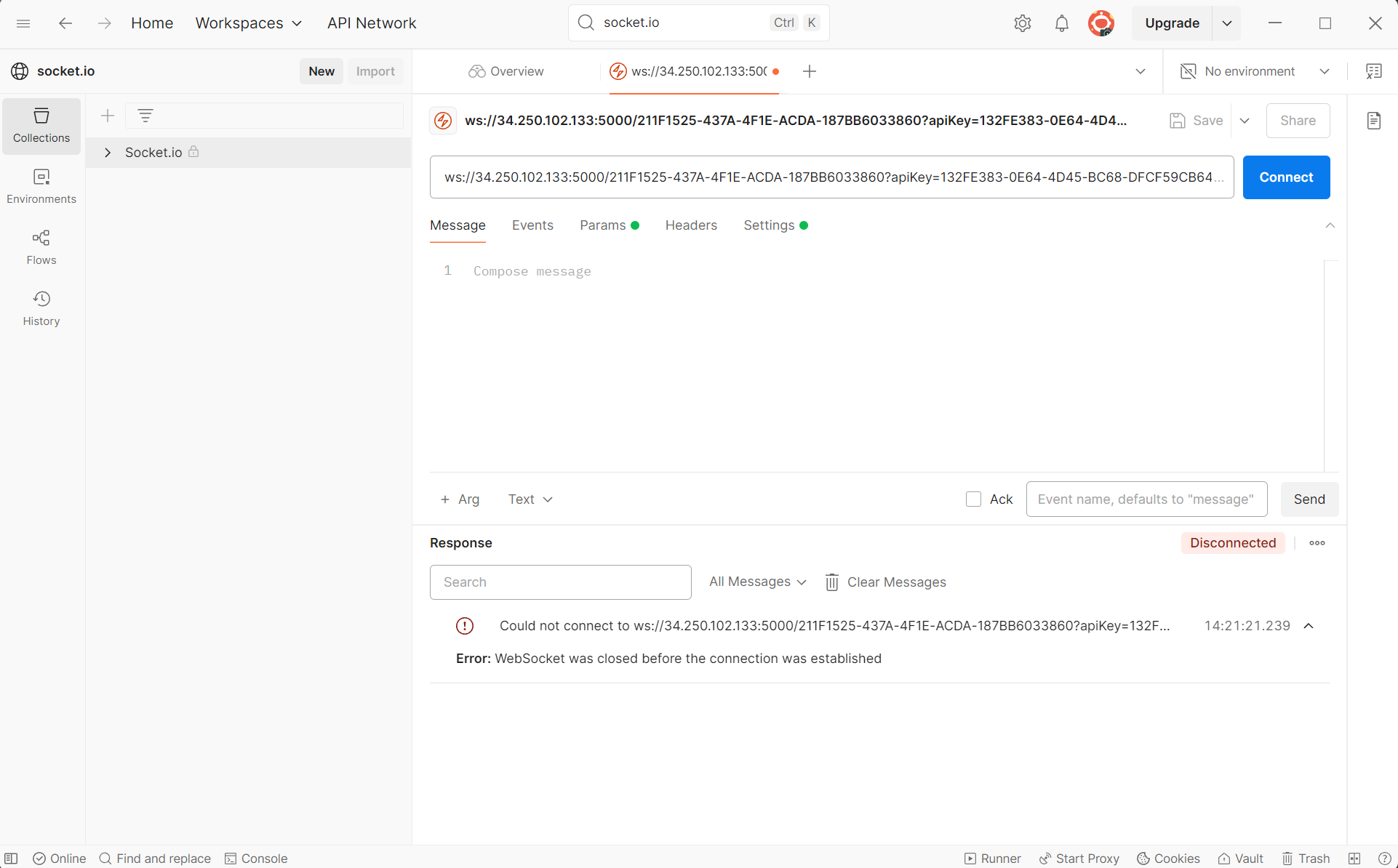Click the Save button
1398x868 pixels.
(1197, 121)
